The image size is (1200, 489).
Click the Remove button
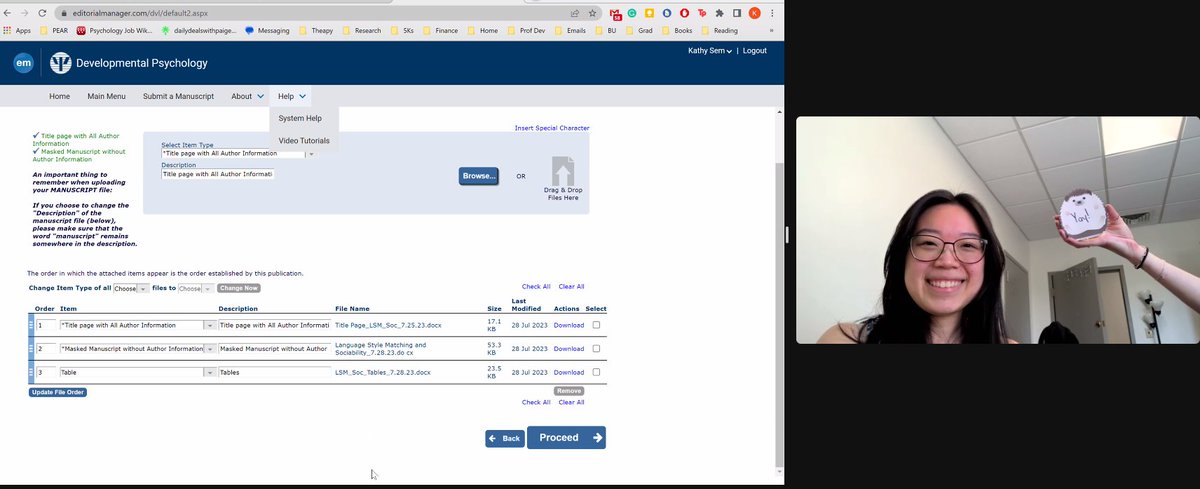coord(568,391)
